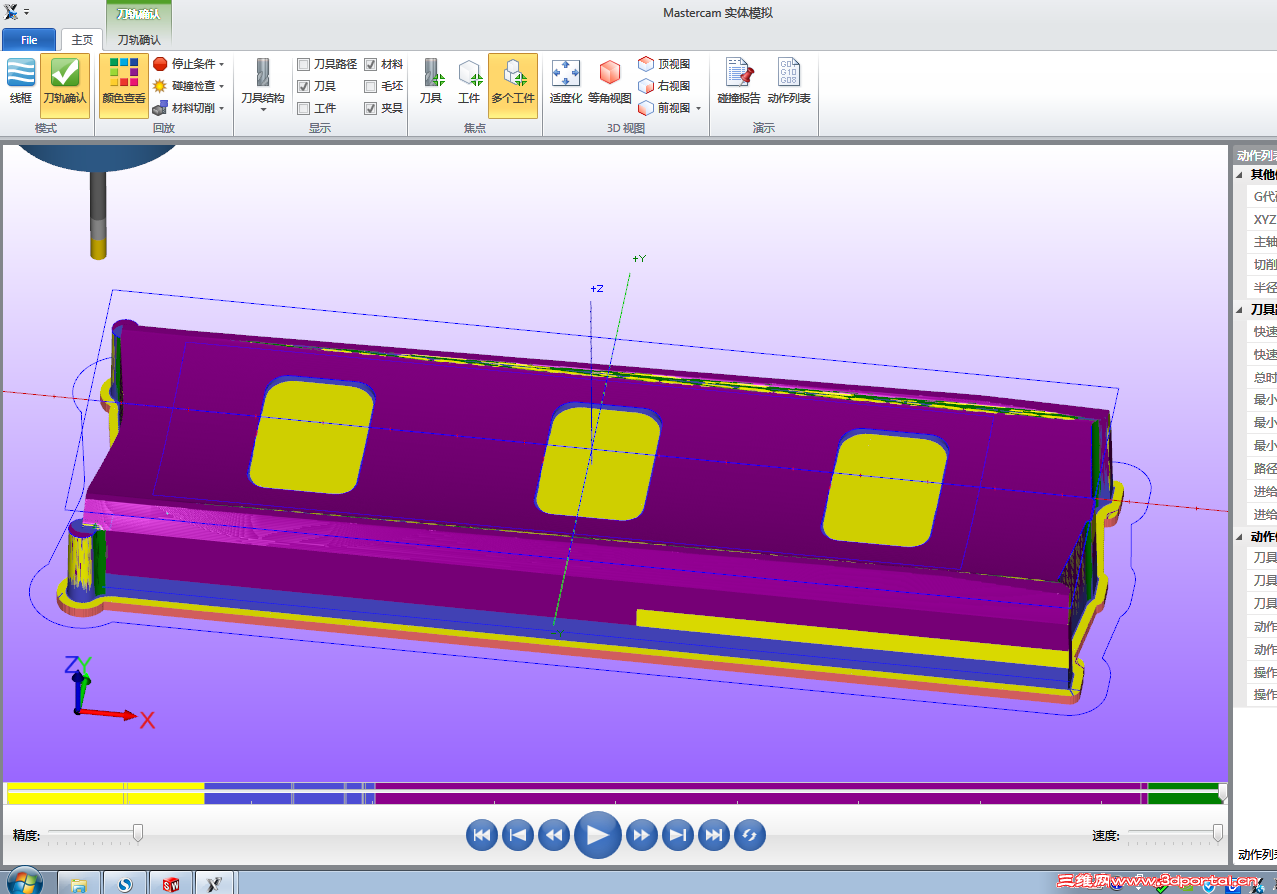Screen dimensions: 1277x894
Task: Jump to the end of the simulation
Action: click(714, 835)
